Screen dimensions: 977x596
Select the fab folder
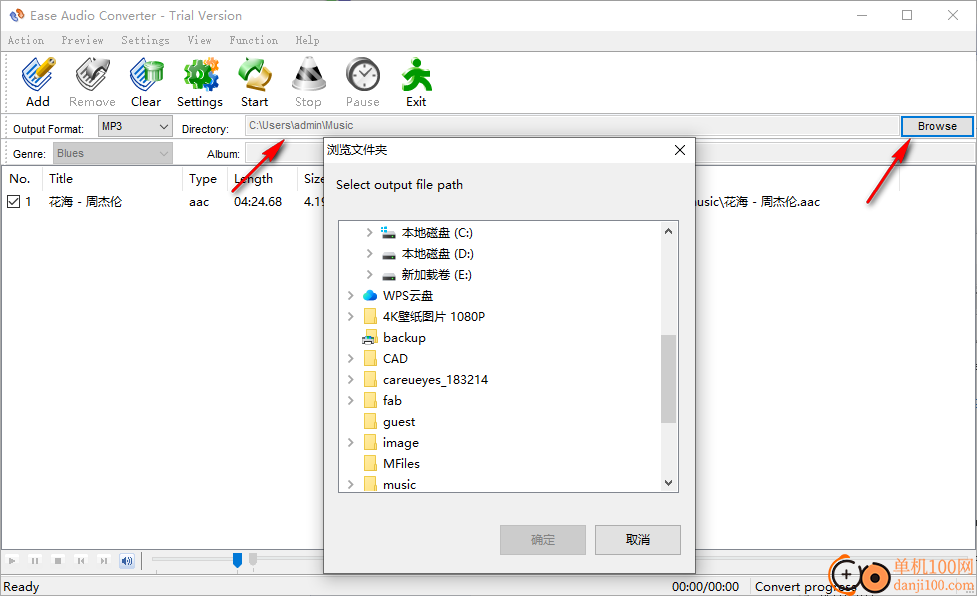[392, 400]
